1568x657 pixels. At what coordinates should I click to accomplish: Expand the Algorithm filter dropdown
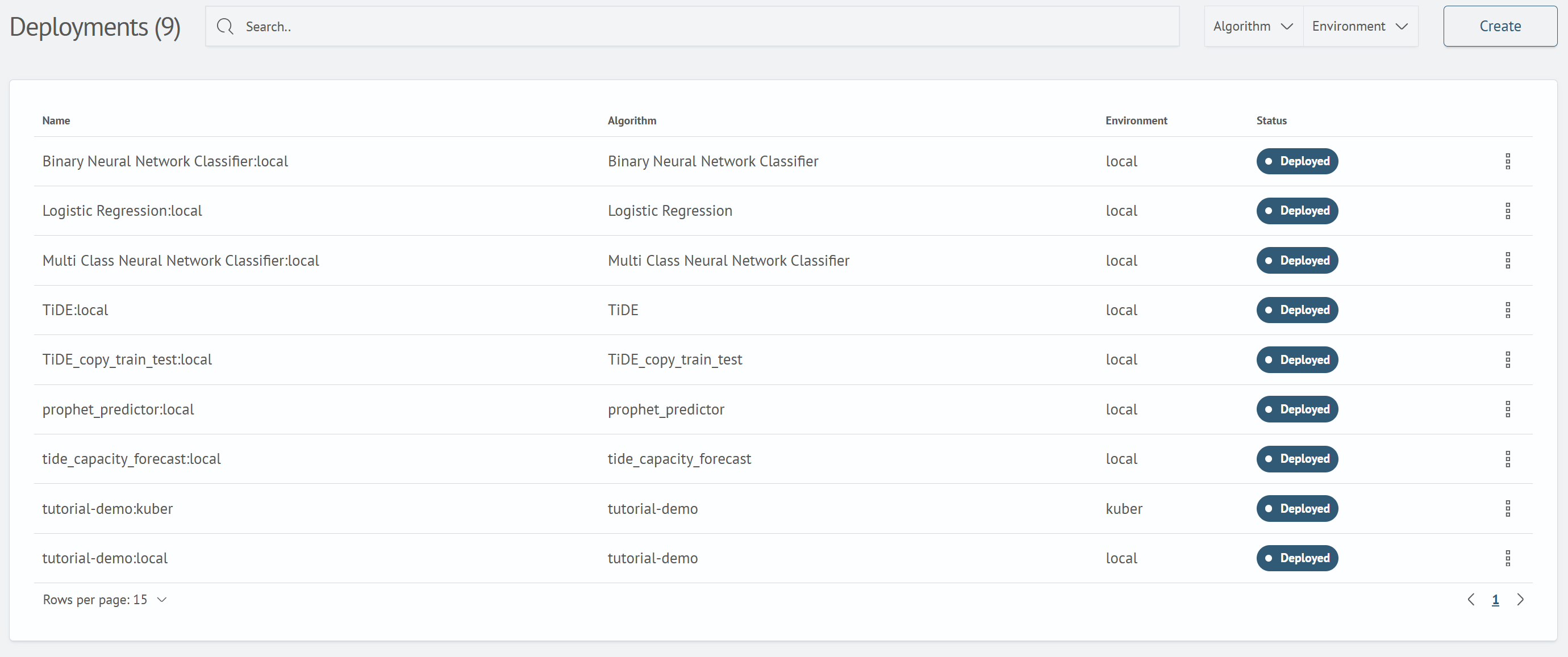1253,26
